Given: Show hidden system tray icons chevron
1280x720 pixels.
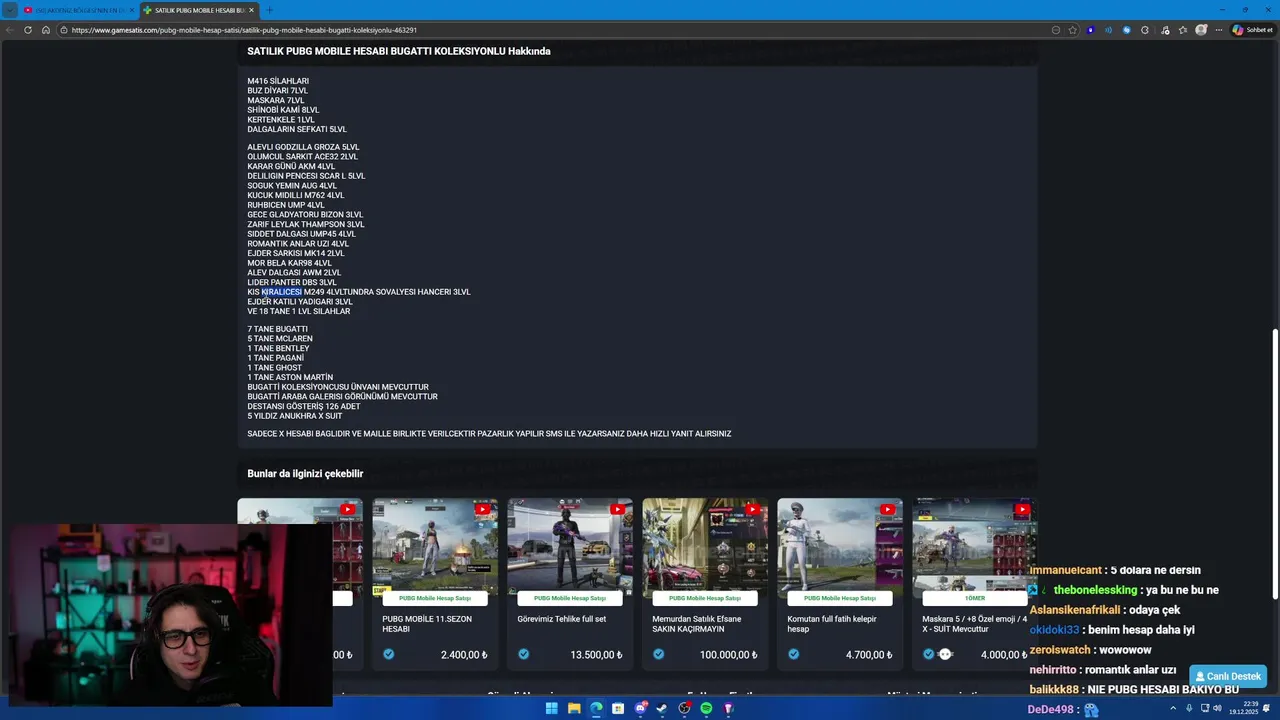Looking at the screenshot, I should (1173, 708).
